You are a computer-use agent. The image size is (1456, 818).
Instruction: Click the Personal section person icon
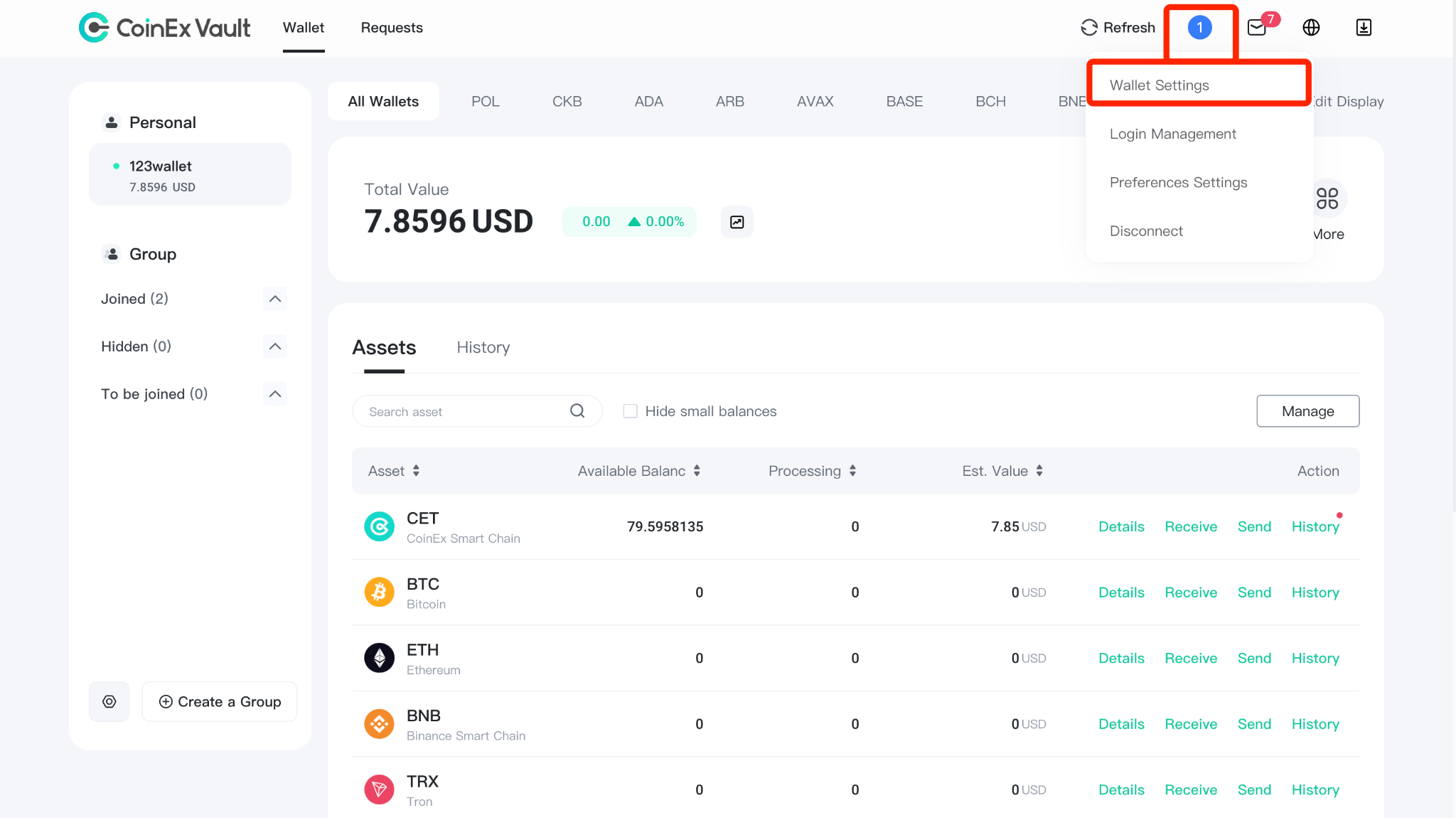[x=112, y=122]
